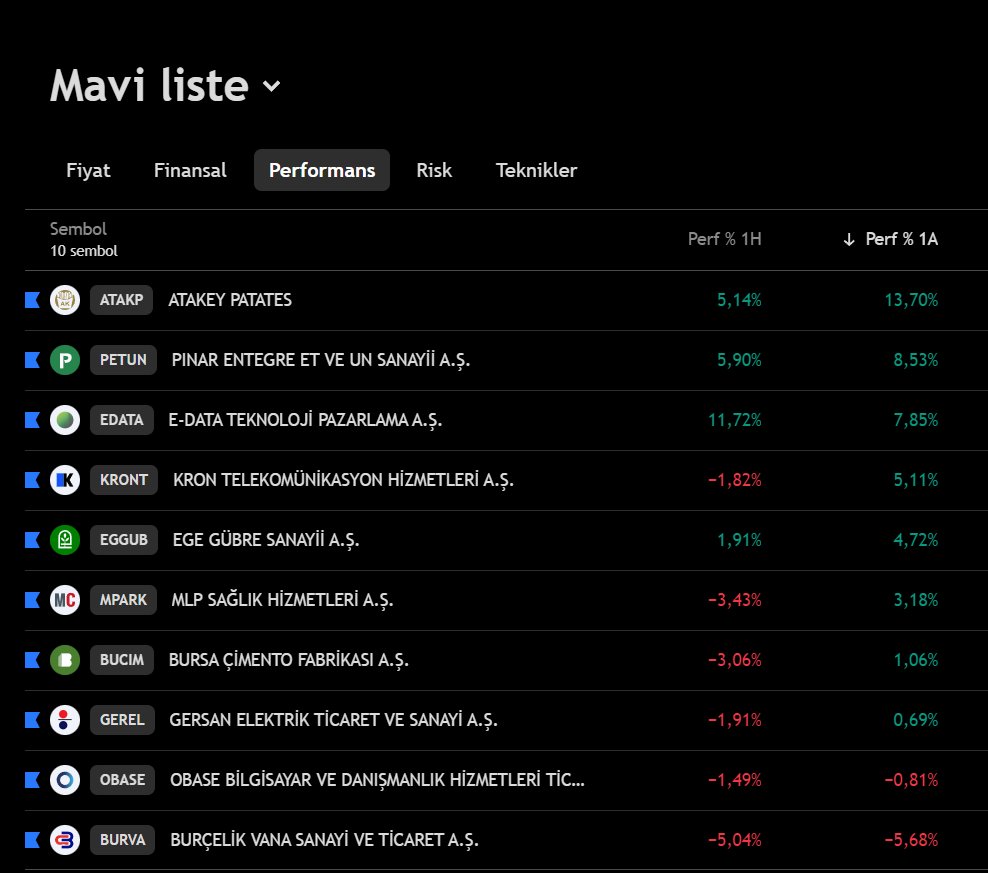Screen dimensions: 988x873
Task: Click the green P logo for PETUN
Action: pyautogui.click(x=65, y=360)
